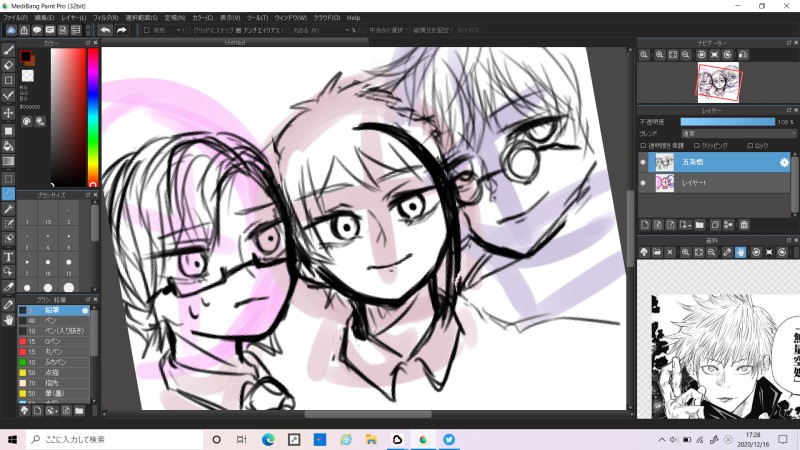
Task: Switch to the Untitled canvas tab
Action: coord(235,42)
